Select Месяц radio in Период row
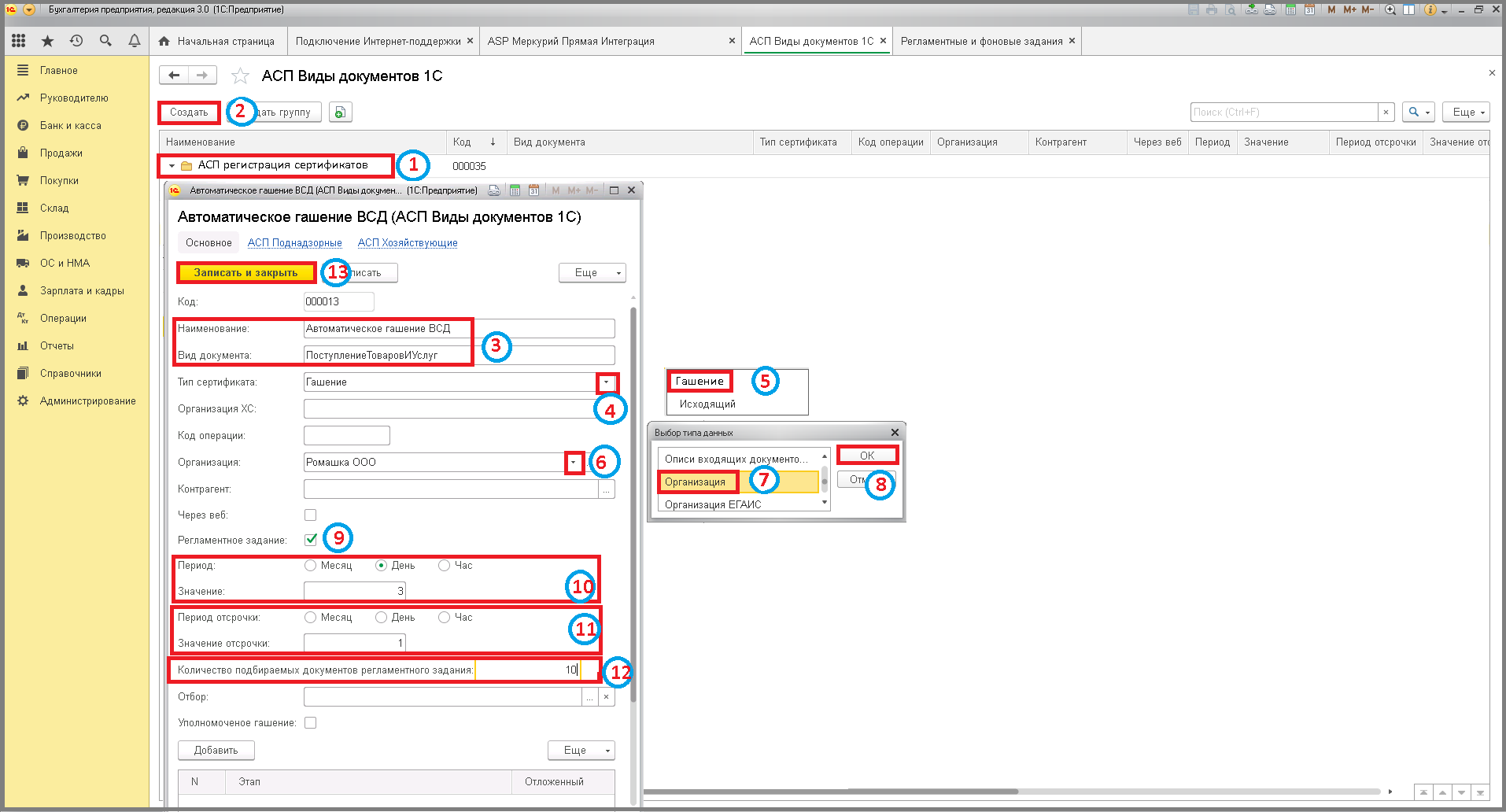The image size is (1506, 812). 311,565
